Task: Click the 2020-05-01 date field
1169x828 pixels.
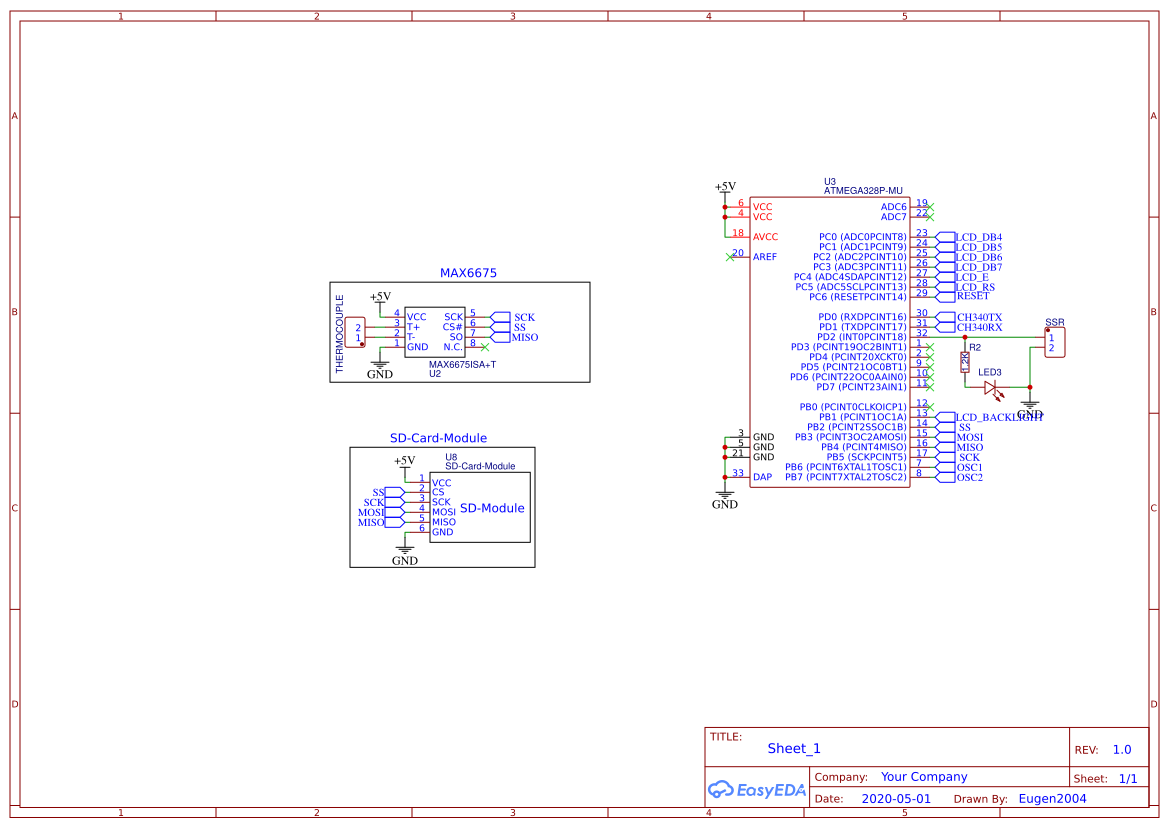Action: tap(897, 798)
